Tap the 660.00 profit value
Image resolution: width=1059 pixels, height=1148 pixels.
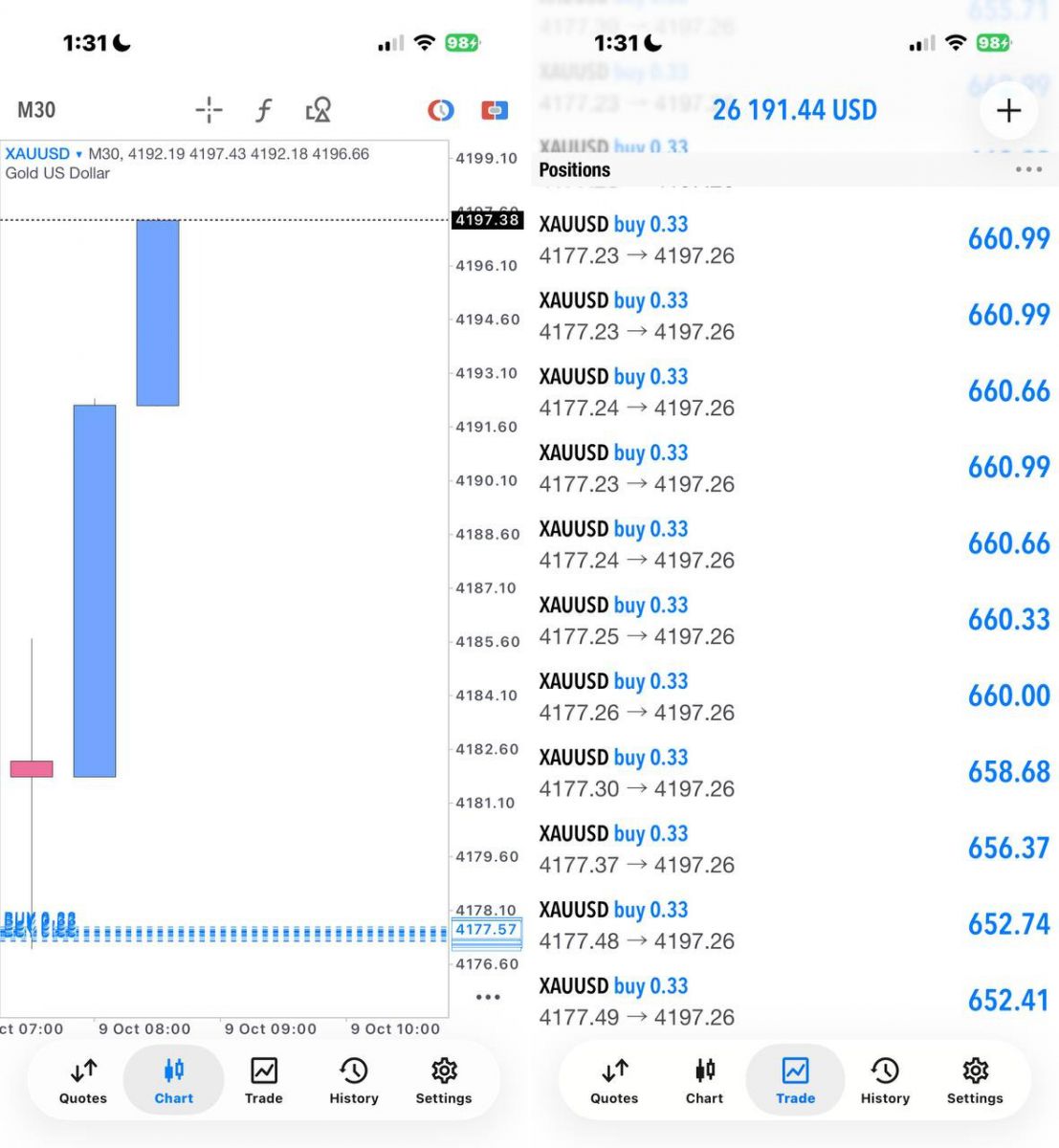pos(1008,695)
